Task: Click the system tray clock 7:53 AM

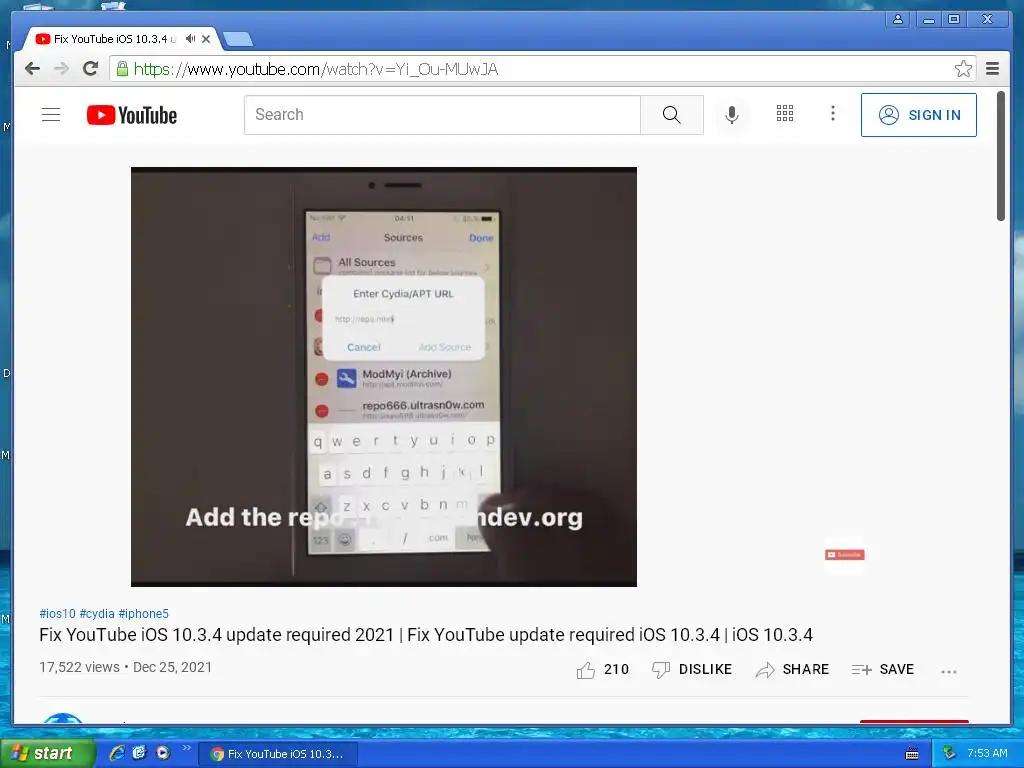Action: (987, 753)
